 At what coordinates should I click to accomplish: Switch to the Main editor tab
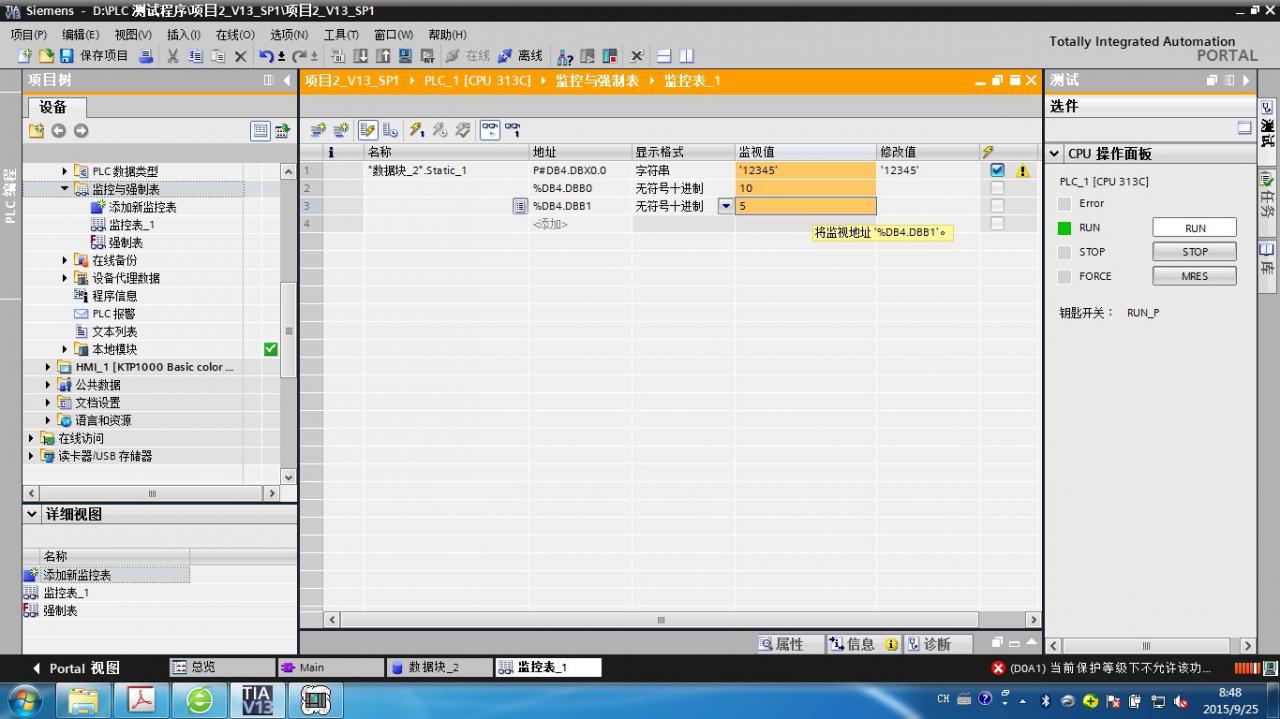[x=331, y=667]
